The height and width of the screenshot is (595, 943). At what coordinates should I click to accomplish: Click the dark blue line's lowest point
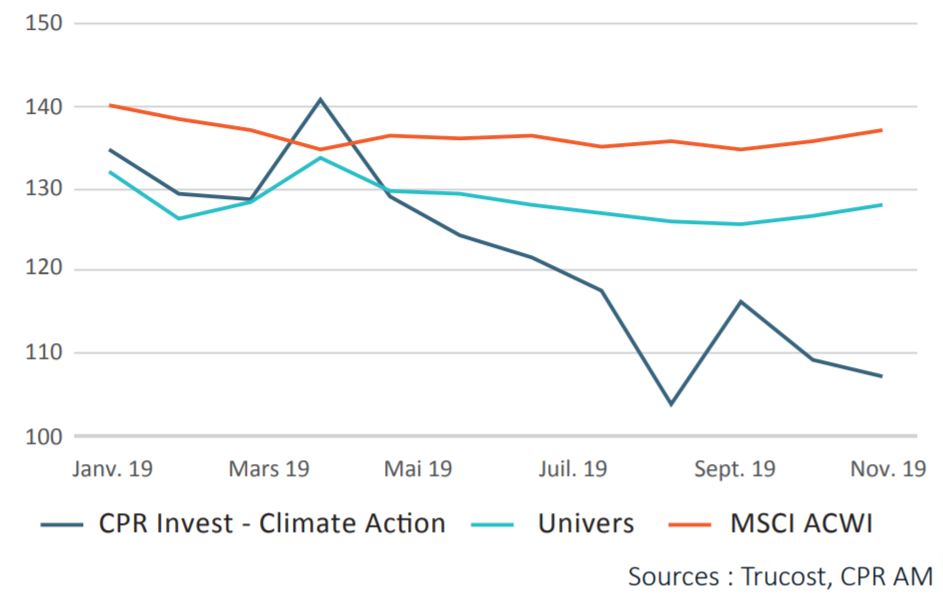click(x=670, y=404)
